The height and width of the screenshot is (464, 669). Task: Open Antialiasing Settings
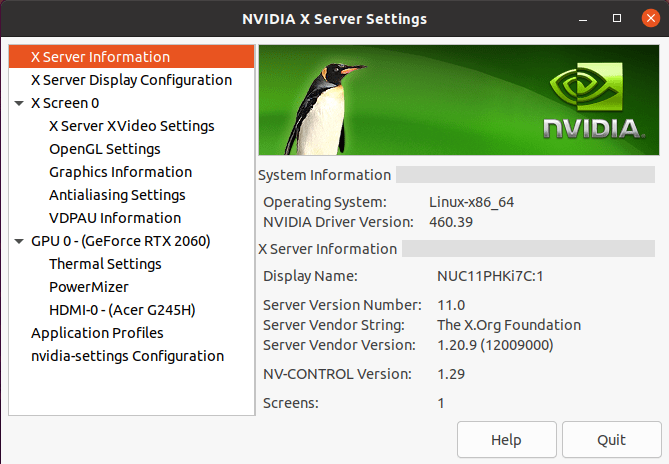117,195
